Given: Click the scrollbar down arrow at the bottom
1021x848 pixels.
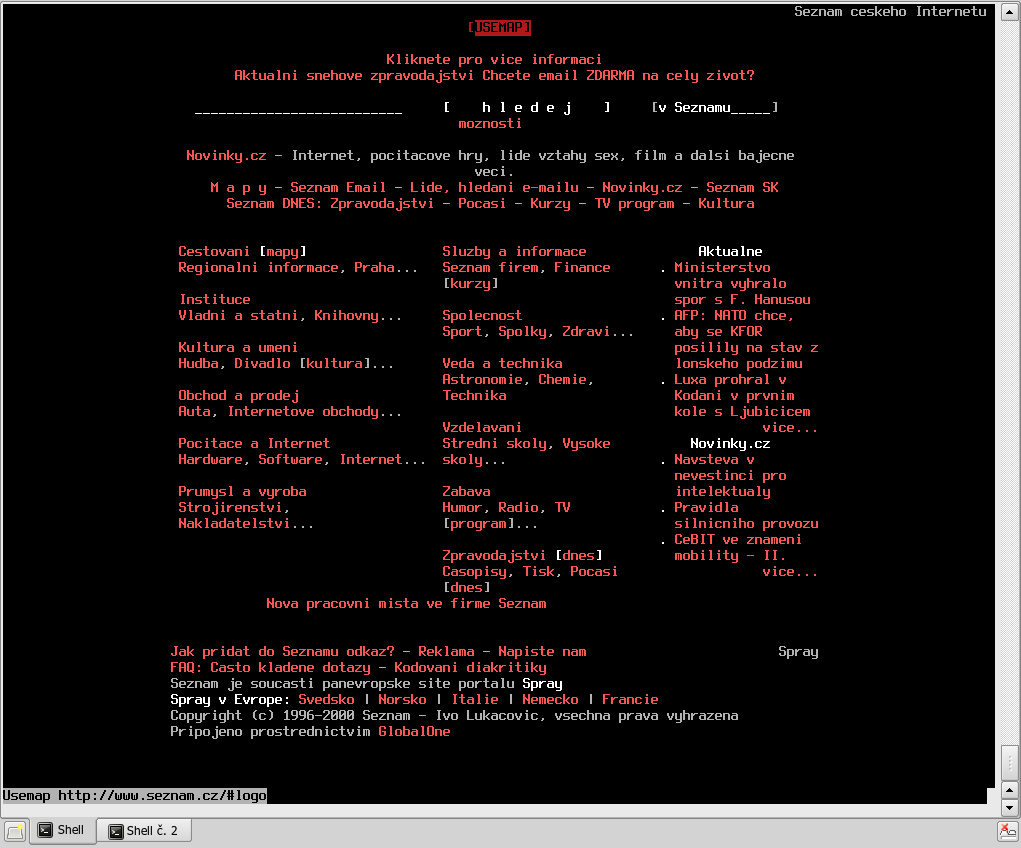Looking at the screenshot, I should click(1009, 808).
